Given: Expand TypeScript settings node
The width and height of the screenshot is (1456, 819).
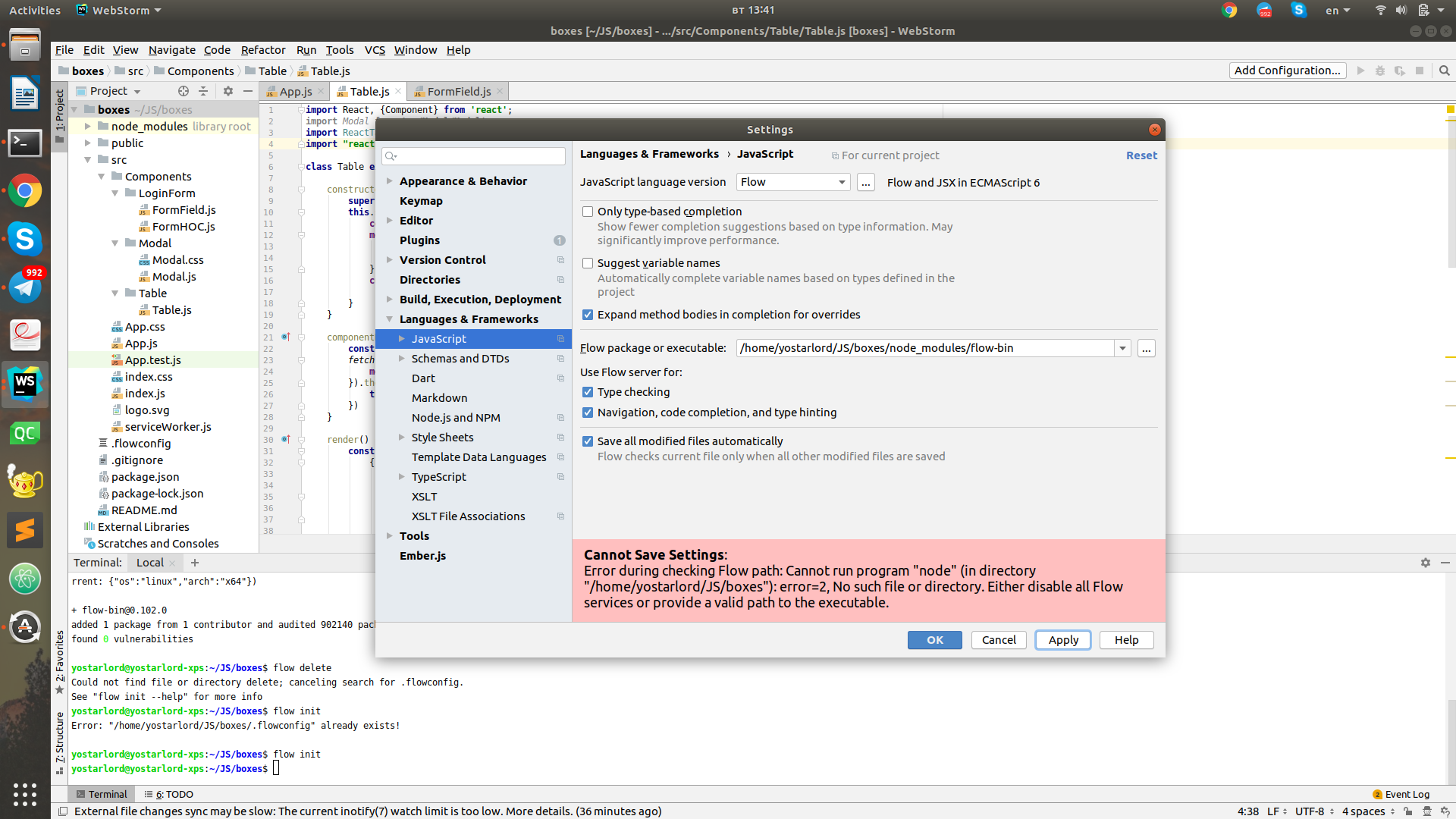Looking at the screenshot, I should 402,477.
